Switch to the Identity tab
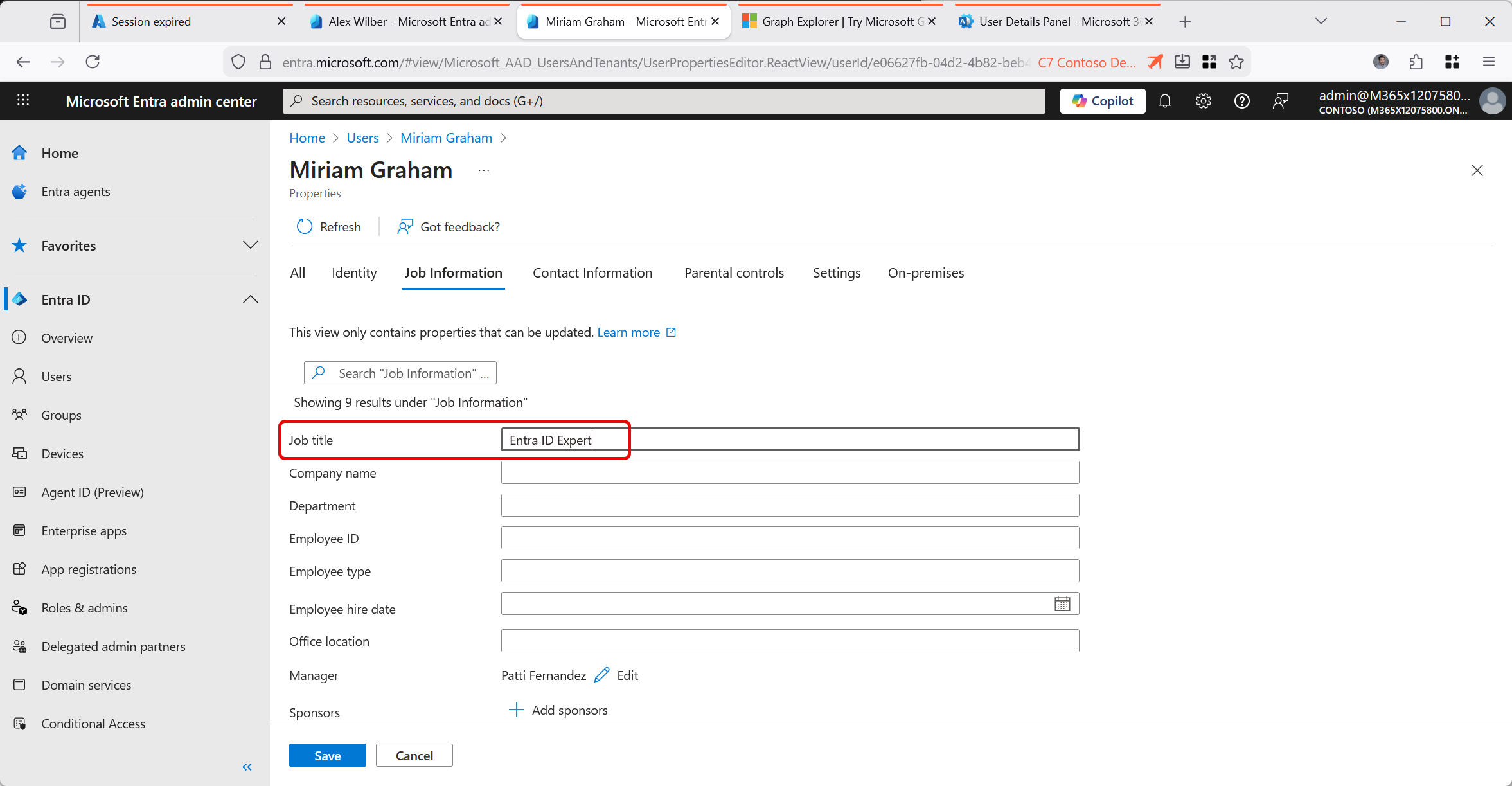1512x786 pixels. pyautogui.click(x=354, y=273)
